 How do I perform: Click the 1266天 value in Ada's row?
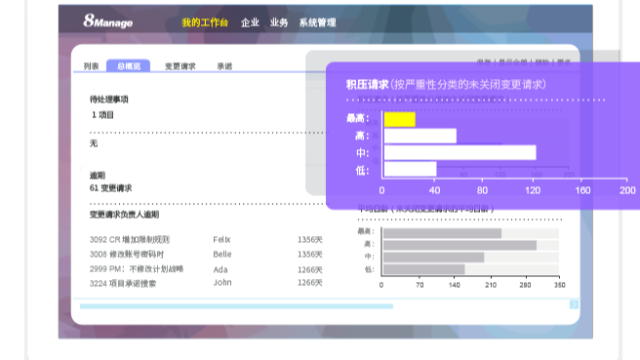point(310,269)
